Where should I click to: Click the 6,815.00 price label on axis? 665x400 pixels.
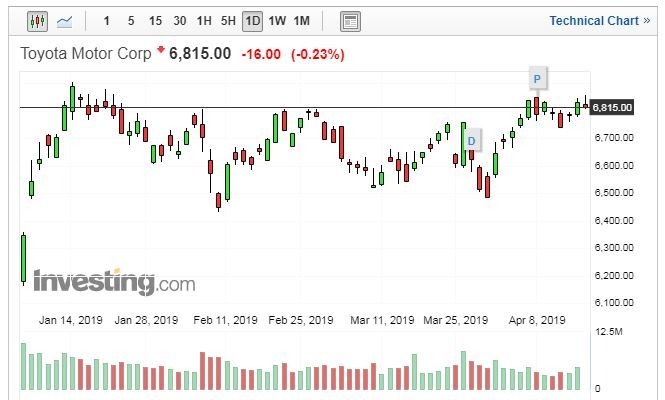(612, 108)
